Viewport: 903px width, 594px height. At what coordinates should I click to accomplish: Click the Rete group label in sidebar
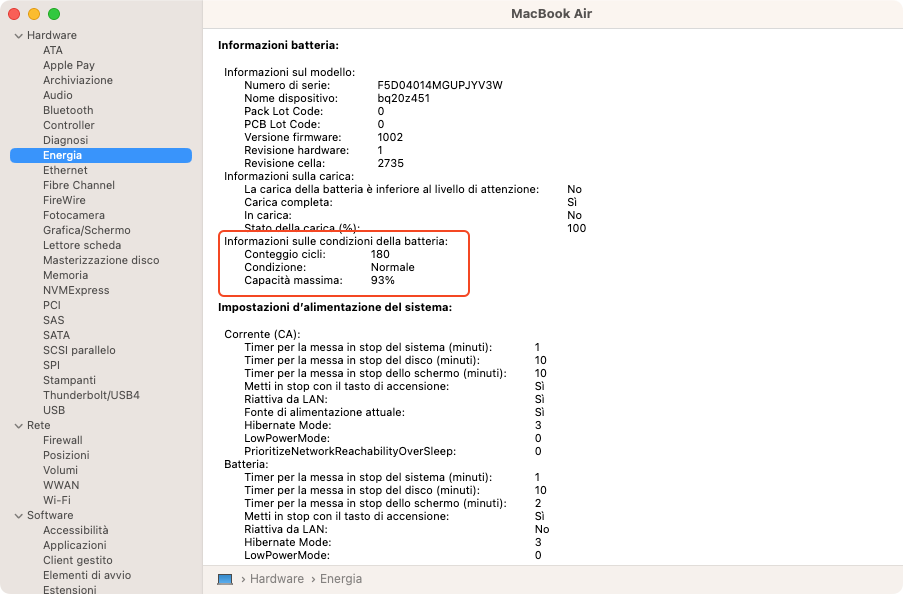[x=39, y=425]
